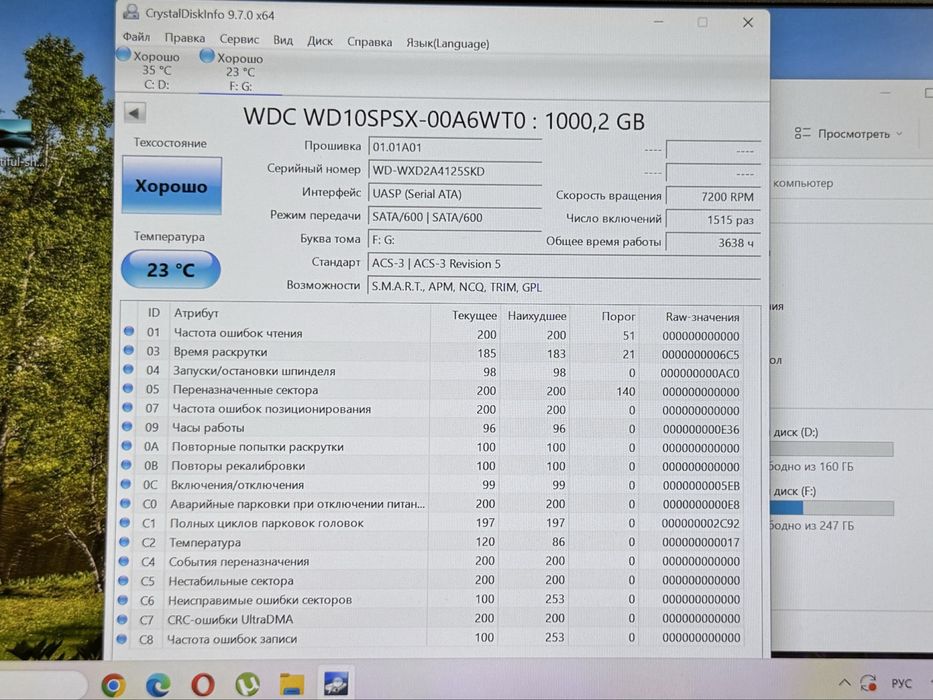Open the Вид menu

(x=283, y=40)
